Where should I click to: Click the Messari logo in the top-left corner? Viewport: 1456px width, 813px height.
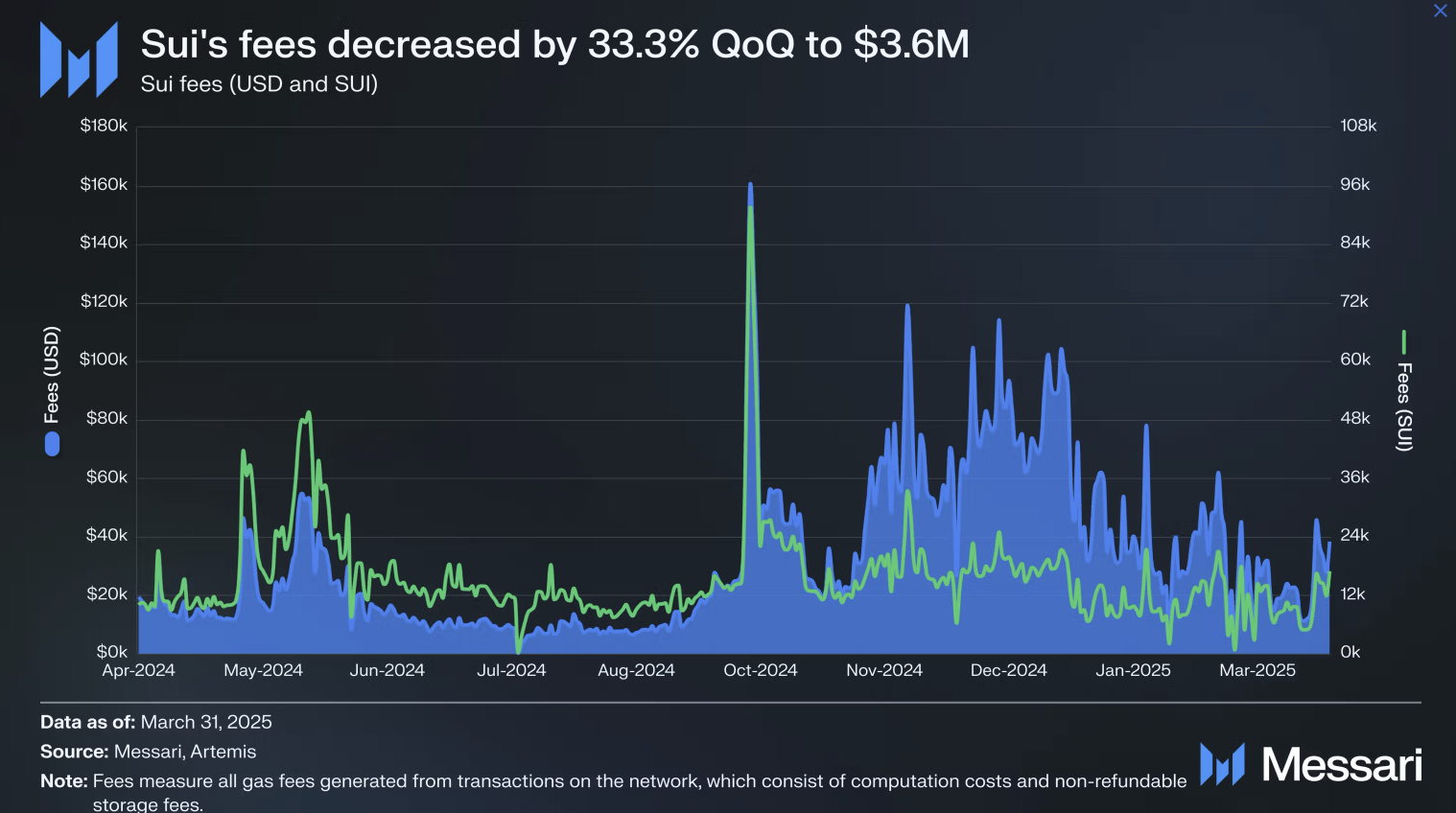[78, 58]
